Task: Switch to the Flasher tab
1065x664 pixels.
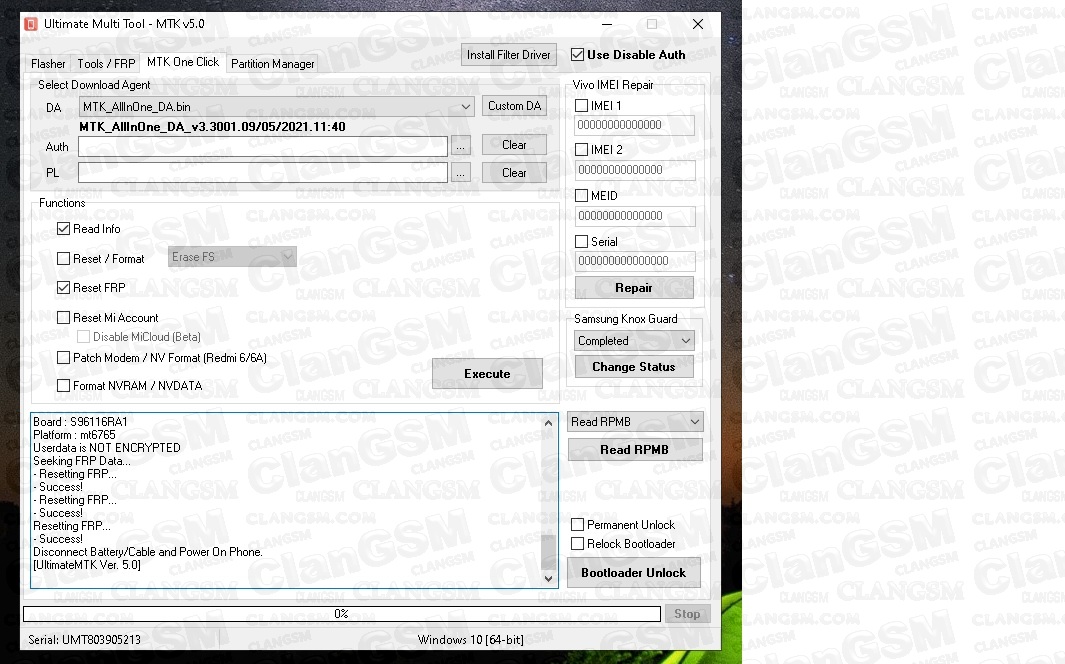Action: point(48,64)
